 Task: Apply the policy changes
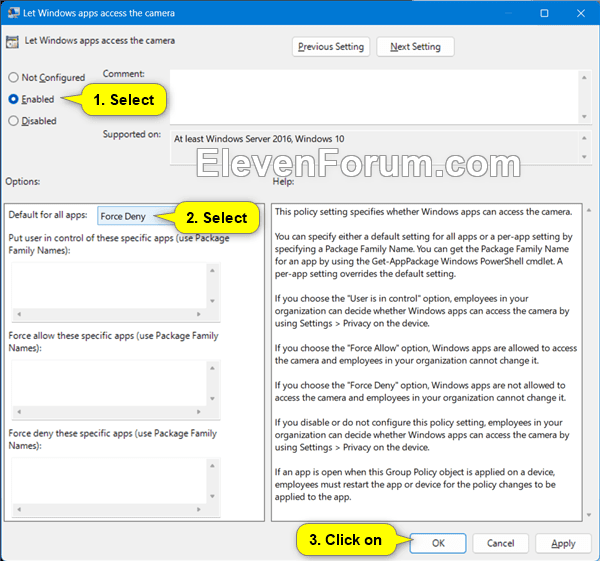click(x=563, y=543)
